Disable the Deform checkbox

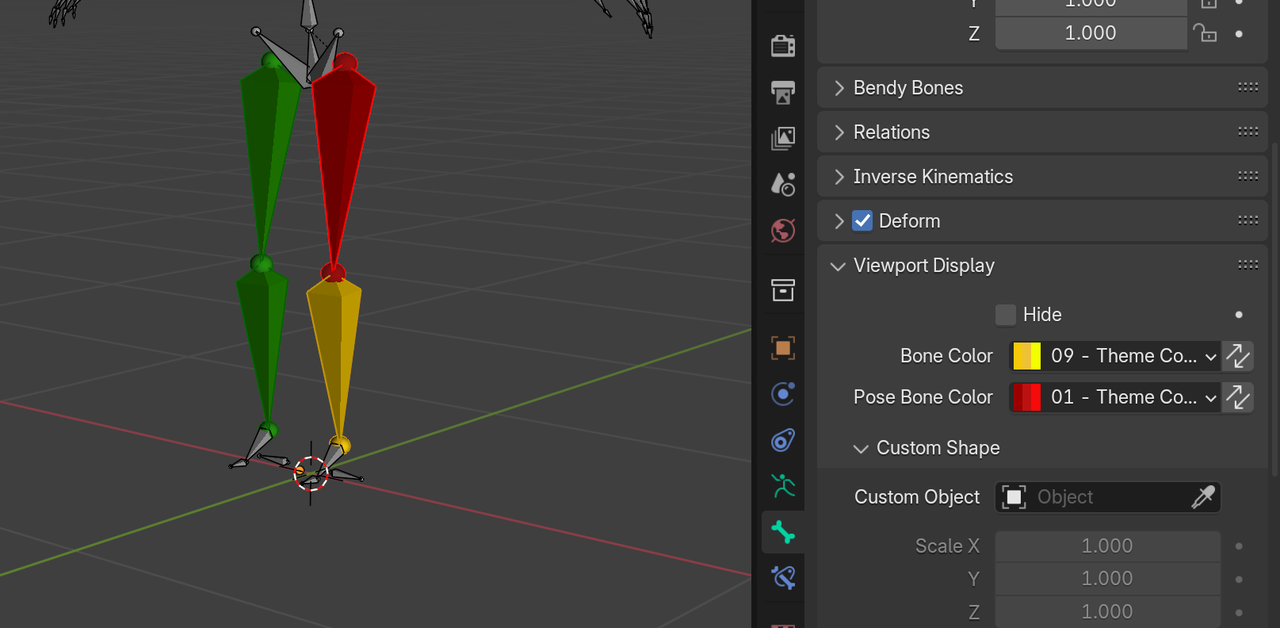point(862,221)
